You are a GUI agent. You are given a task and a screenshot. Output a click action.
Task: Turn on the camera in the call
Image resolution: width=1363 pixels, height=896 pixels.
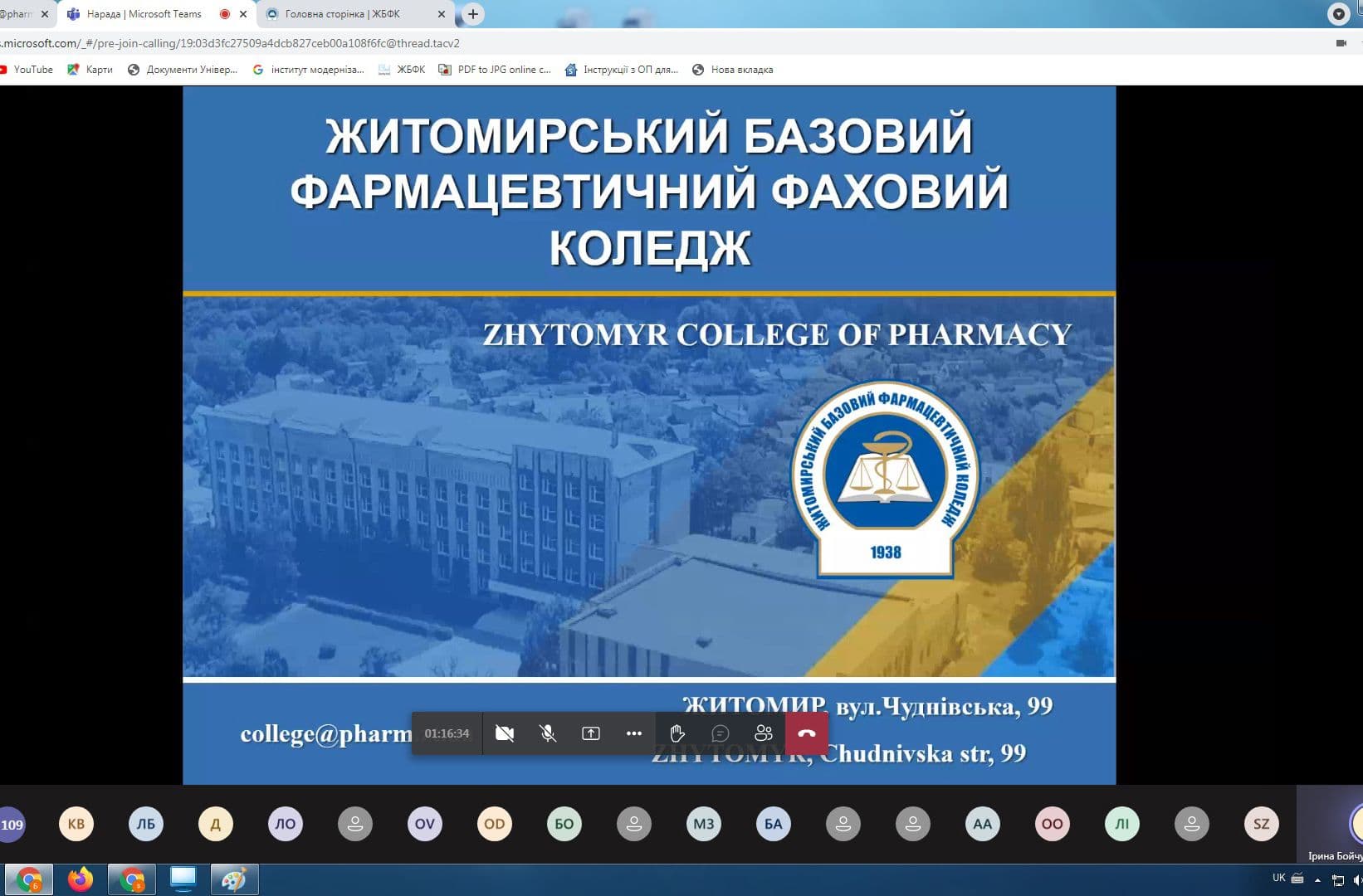(505, 733)
